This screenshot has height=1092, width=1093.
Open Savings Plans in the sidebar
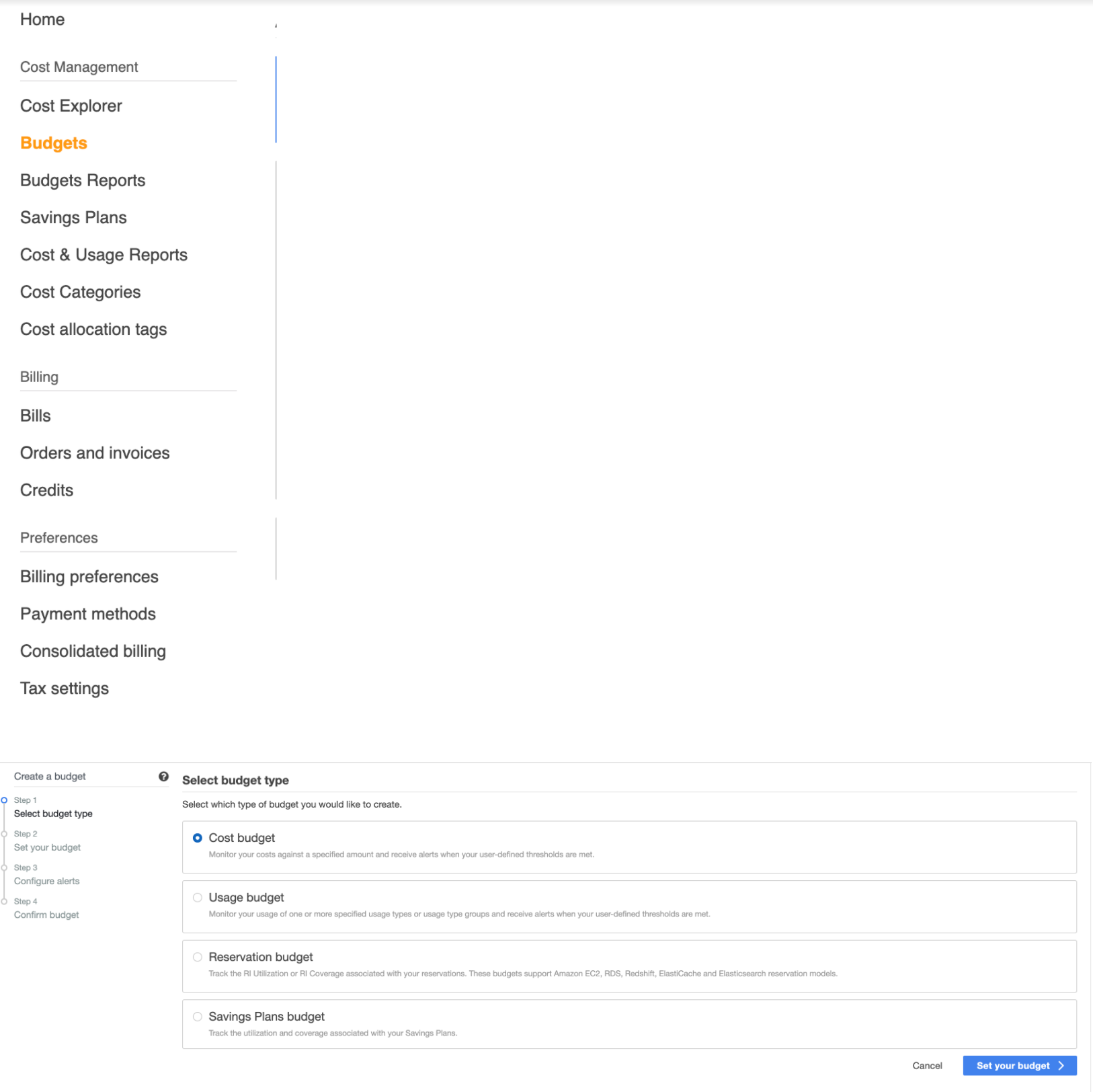tap(73, 217)
